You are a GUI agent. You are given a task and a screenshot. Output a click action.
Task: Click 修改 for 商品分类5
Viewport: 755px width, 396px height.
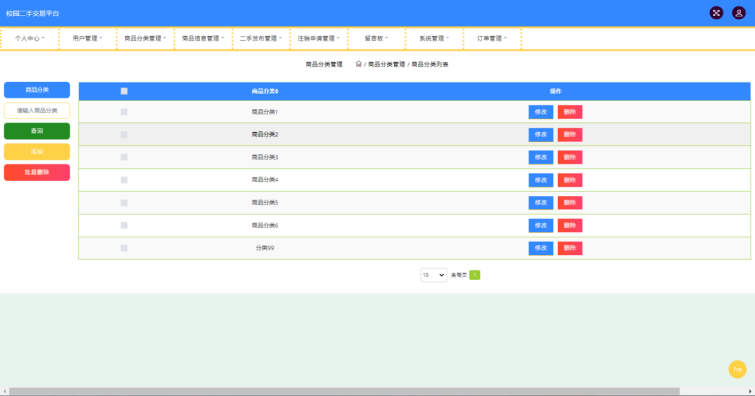[541, 203]
